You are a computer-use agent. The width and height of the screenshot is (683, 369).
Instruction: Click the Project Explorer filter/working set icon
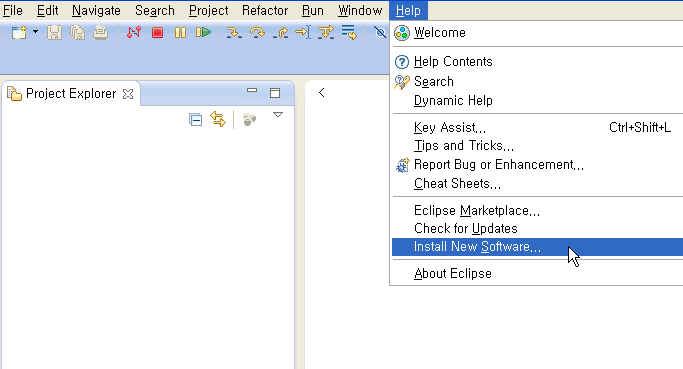[x=249, y=120]
